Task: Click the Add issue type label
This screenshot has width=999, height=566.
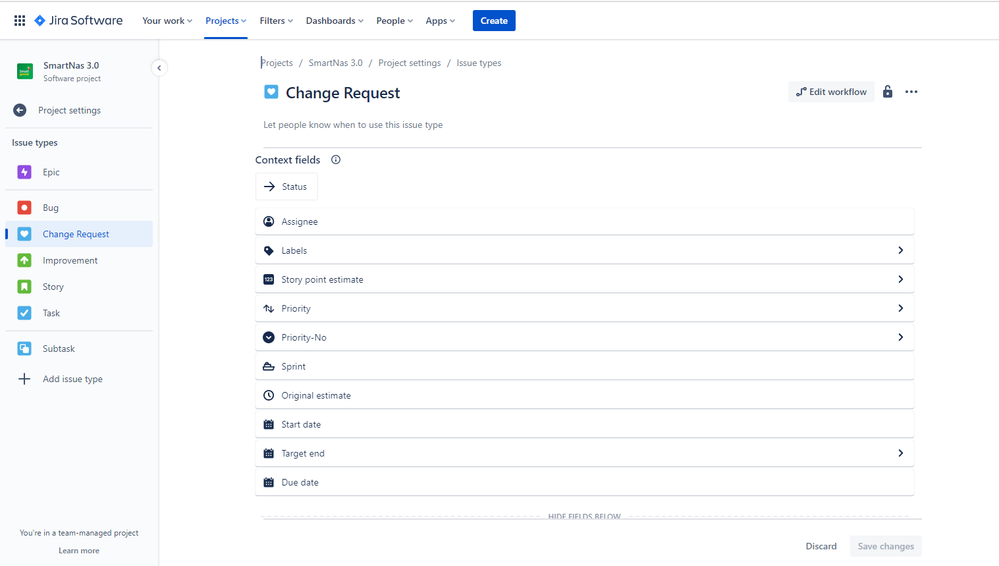Action: click(x=73, y=379)
